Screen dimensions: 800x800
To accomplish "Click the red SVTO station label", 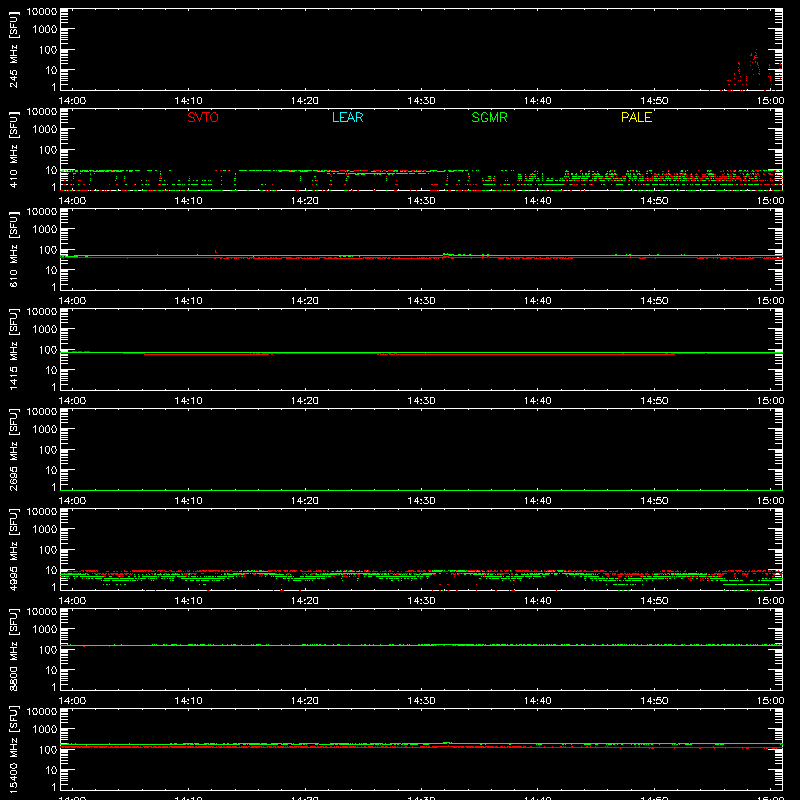I will point(203,117).
